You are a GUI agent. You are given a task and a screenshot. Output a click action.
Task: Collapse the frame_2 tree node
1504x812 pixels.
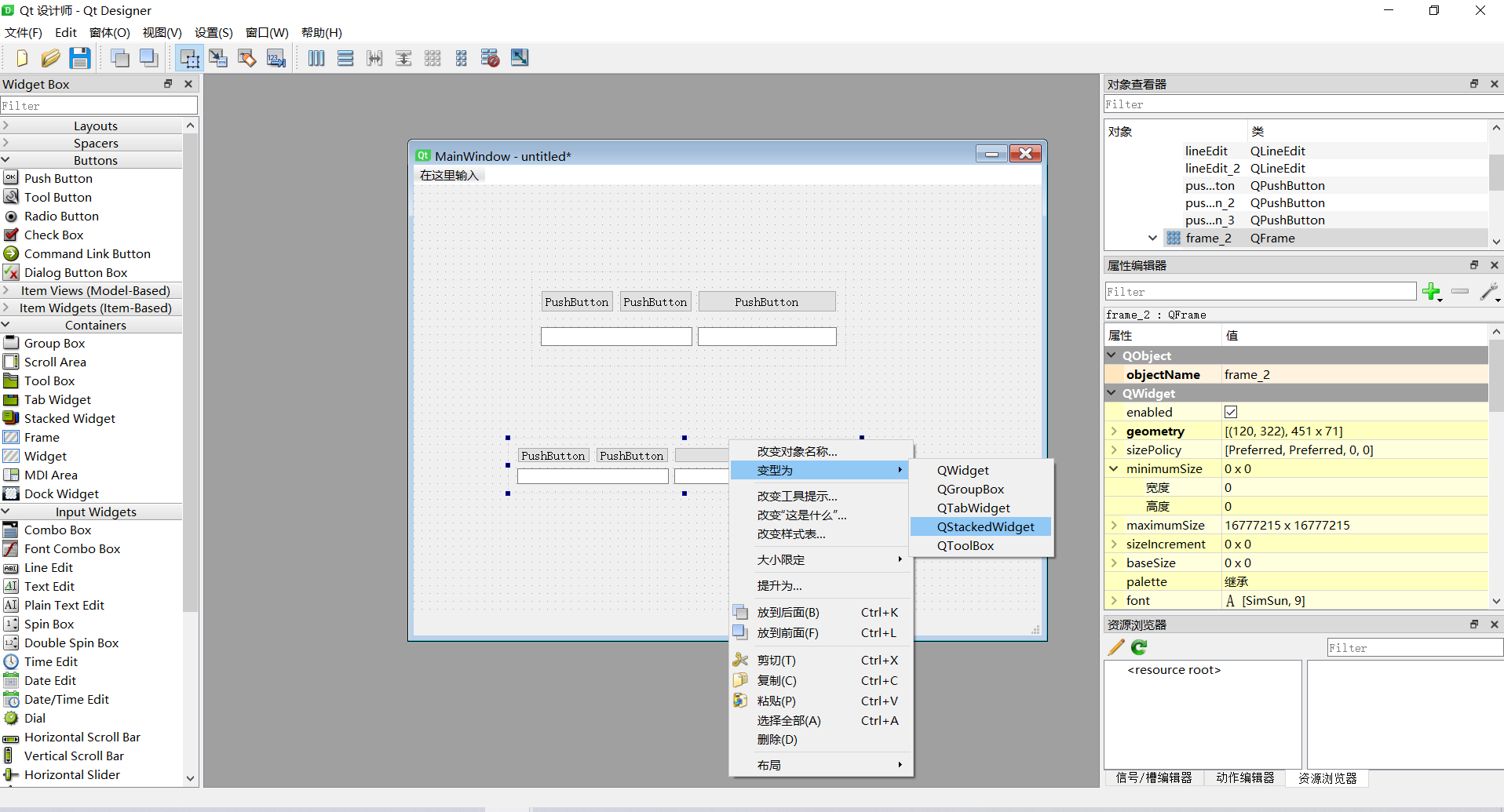(x=1152, y=238)
